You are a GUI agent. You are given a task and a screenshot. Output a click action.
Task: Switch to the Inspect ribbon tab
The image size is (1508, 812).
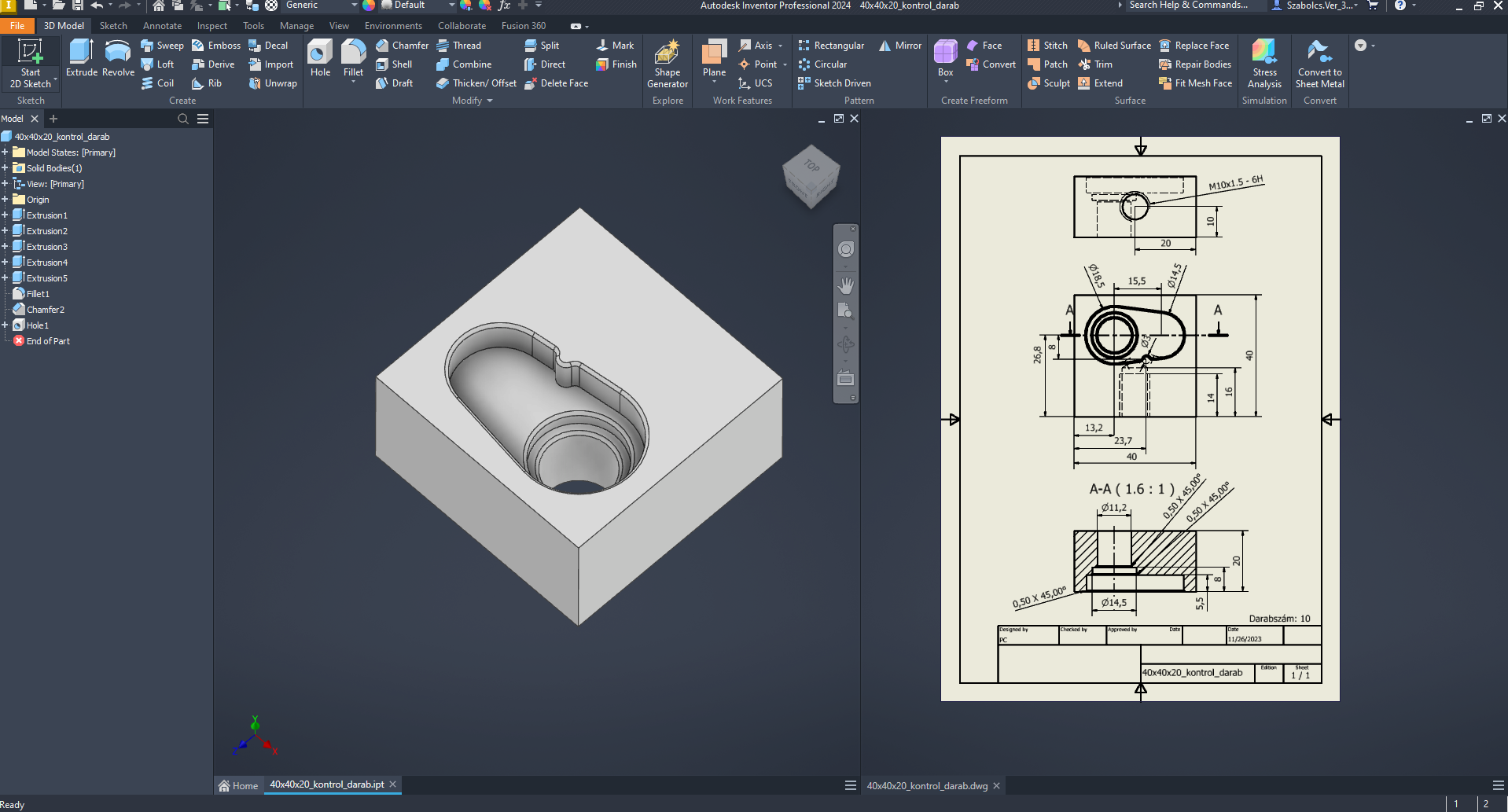click(212, 26)
